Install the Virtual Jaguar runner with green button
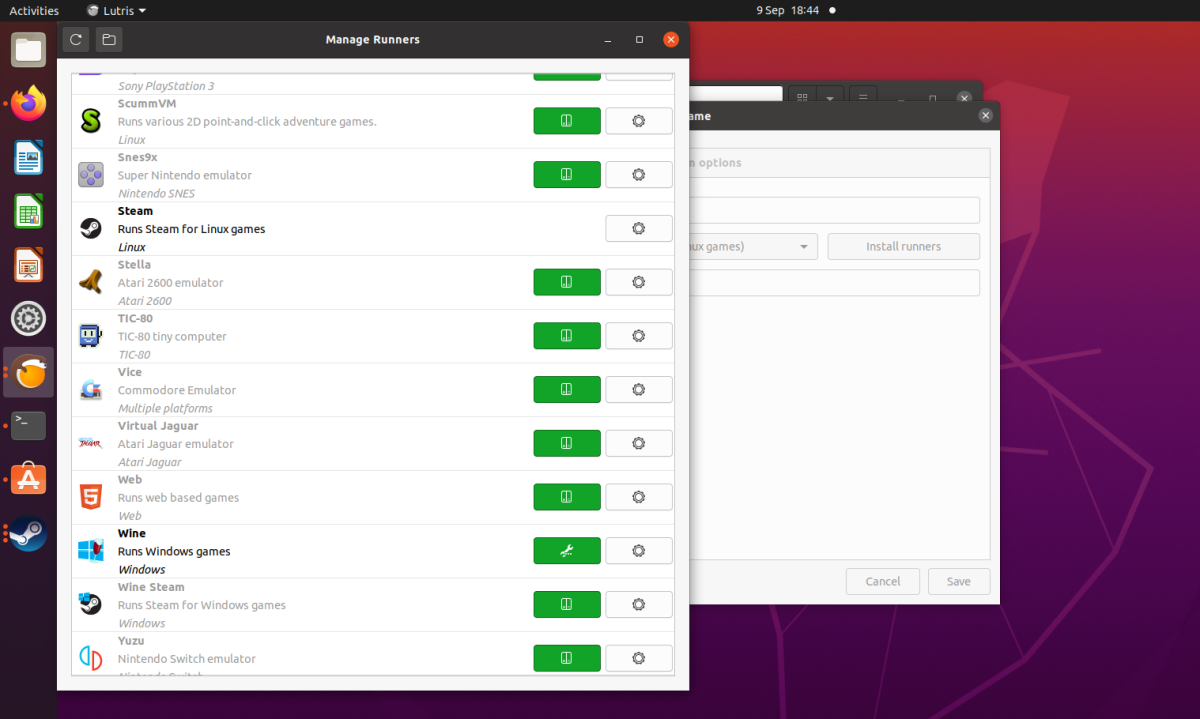The height and width of the screenshot is (719, 1200). [x=567, y=444]
